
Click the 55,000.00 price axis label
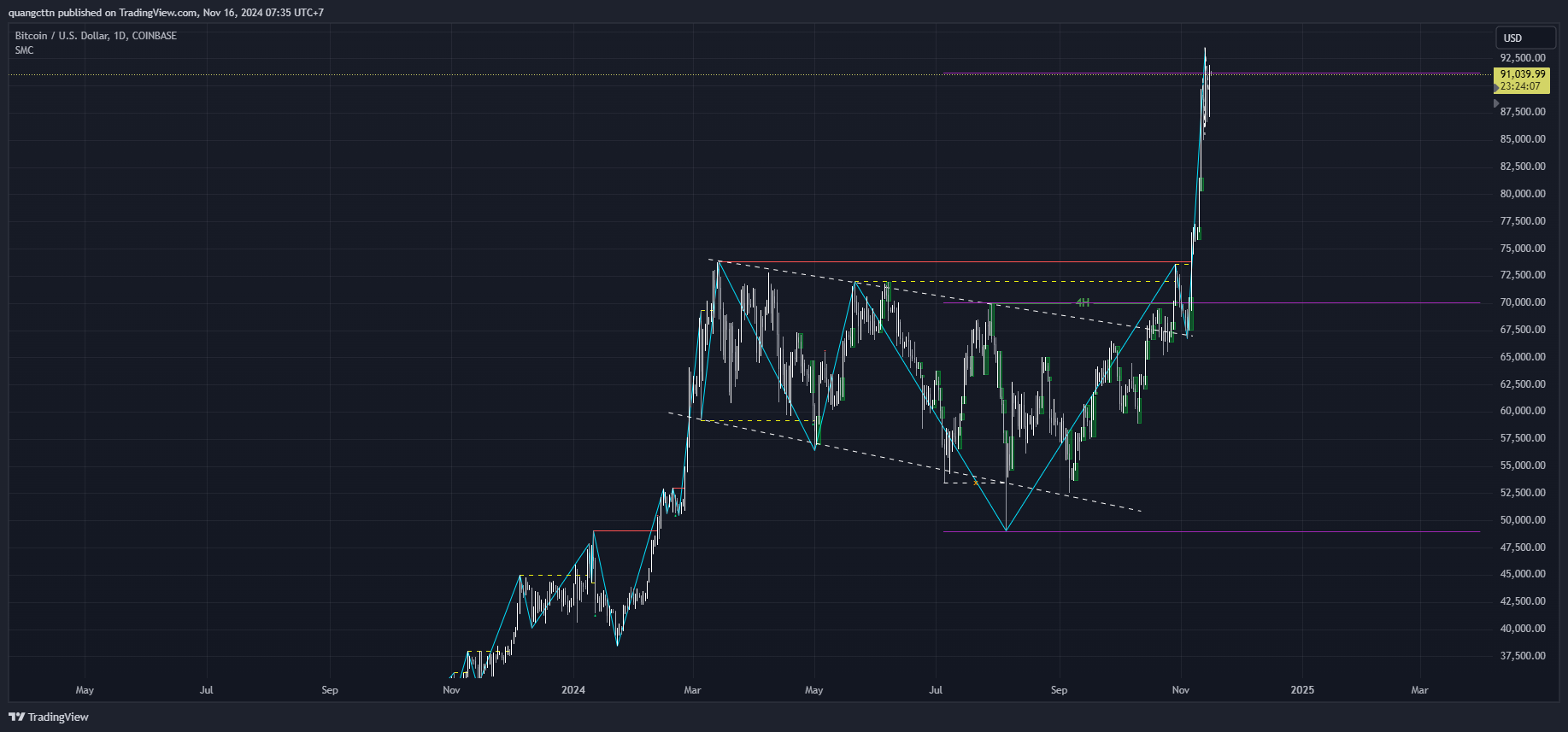pos(1523,466)
